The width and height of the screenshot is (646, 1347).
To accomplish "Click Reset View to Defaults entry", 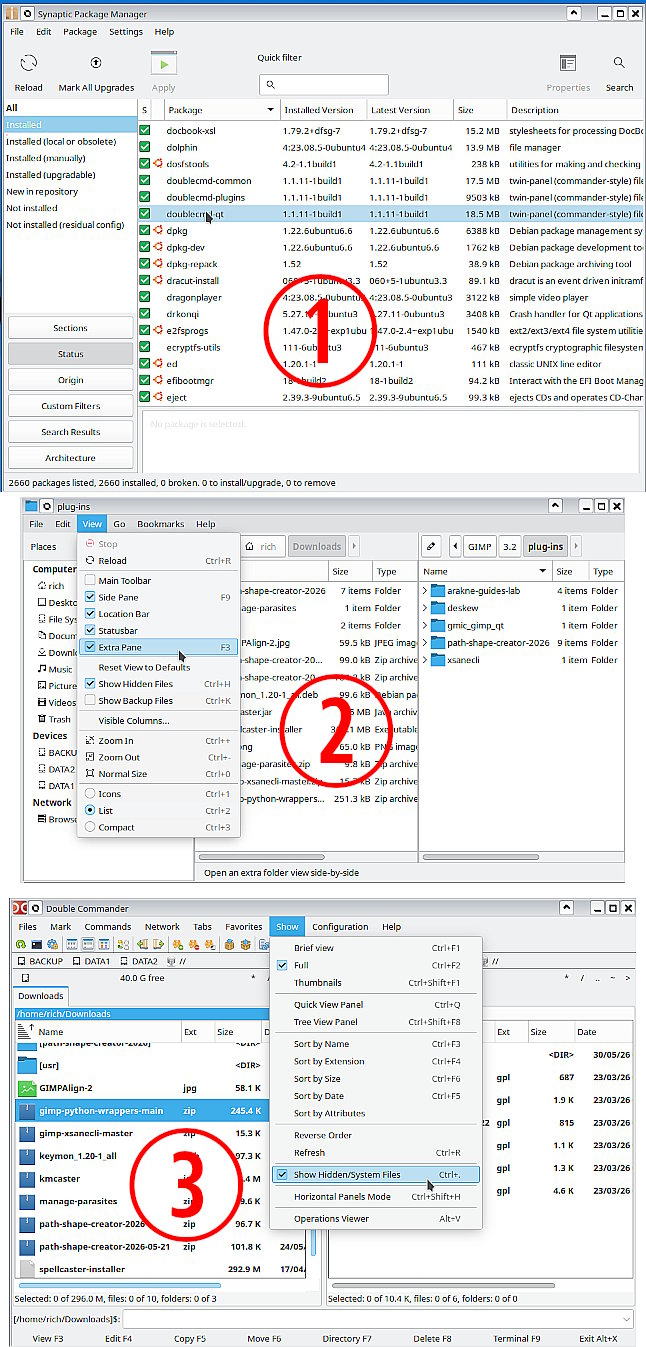I will [158, 667].
